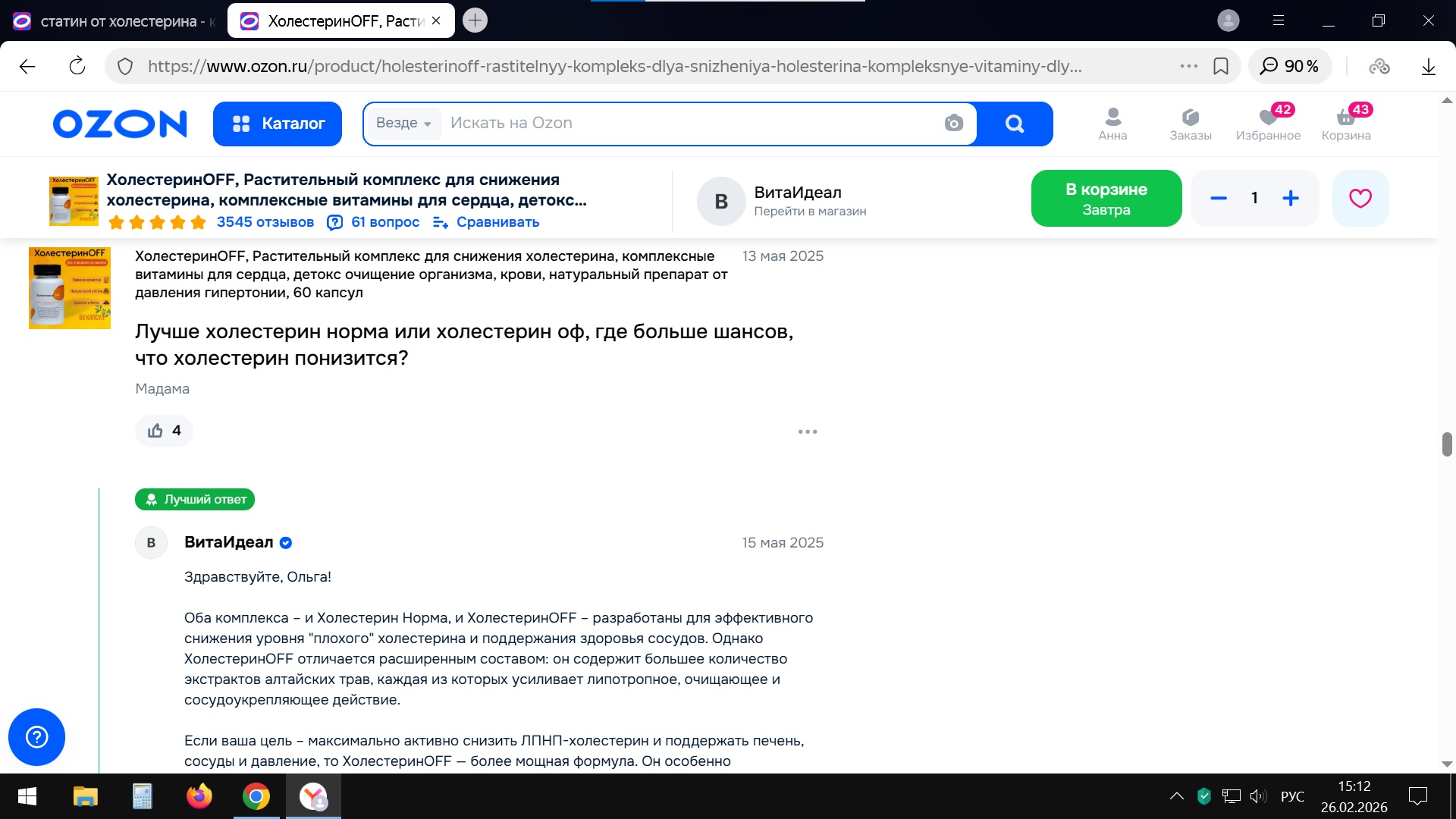
Task: Click the browser bookmark icon
Action: tap(1221, 66)
